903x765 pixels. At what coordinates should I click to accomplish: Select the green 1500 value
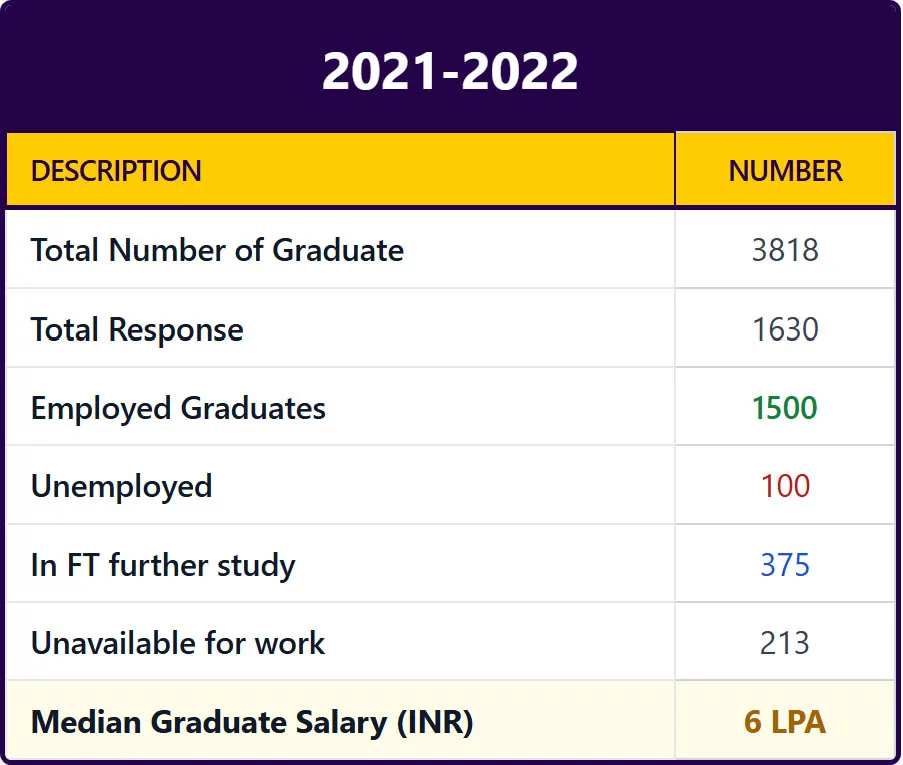pyautogui.click(x=785, y=408)
